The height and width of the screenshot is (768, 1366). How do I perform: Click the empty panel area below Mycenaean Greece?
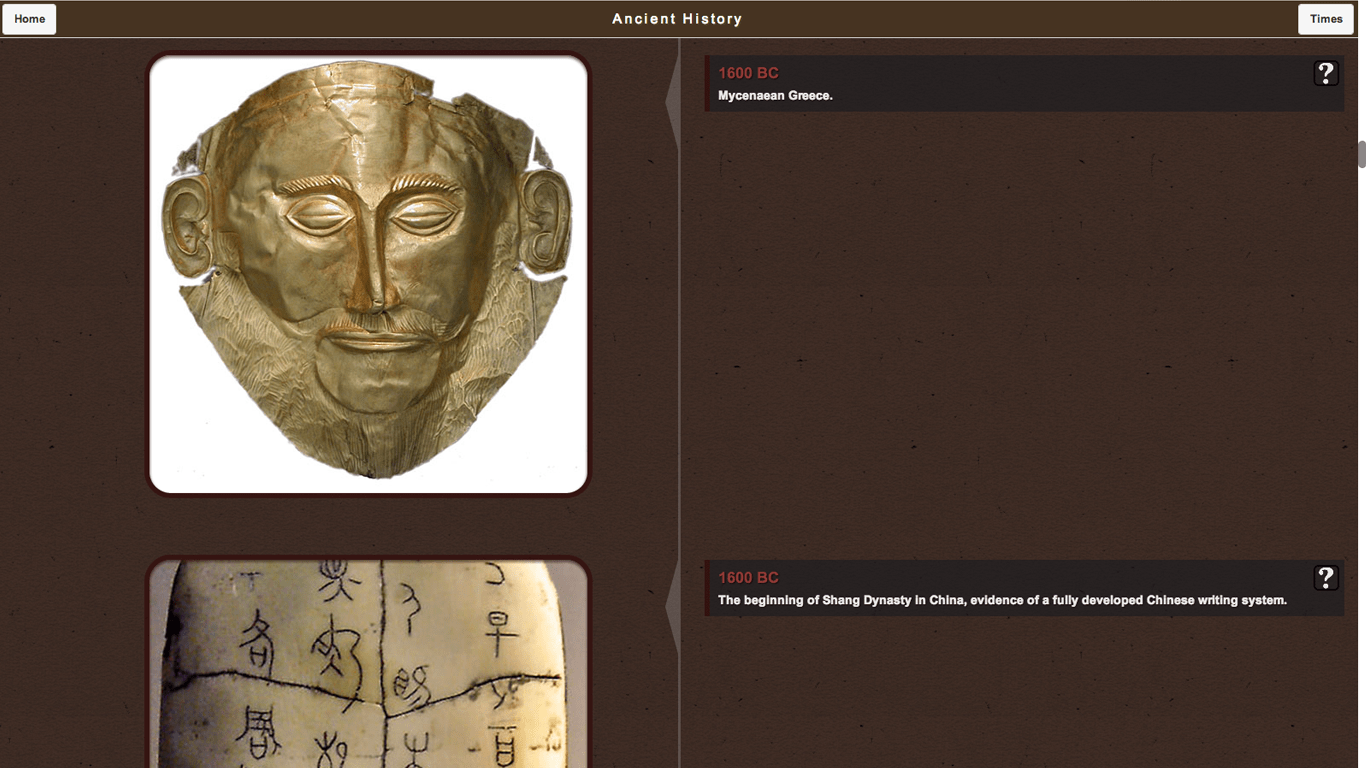click(x=1020, y=330)
